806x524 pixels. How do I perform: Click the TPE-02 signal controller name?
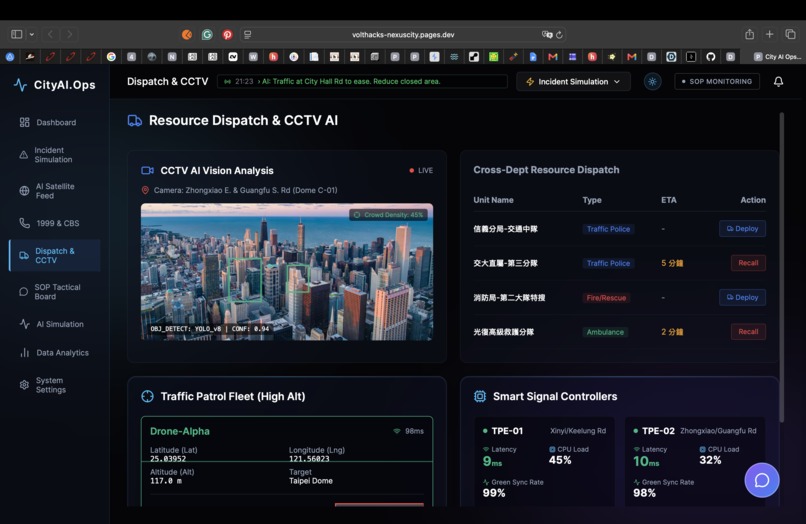click(658, 431)
